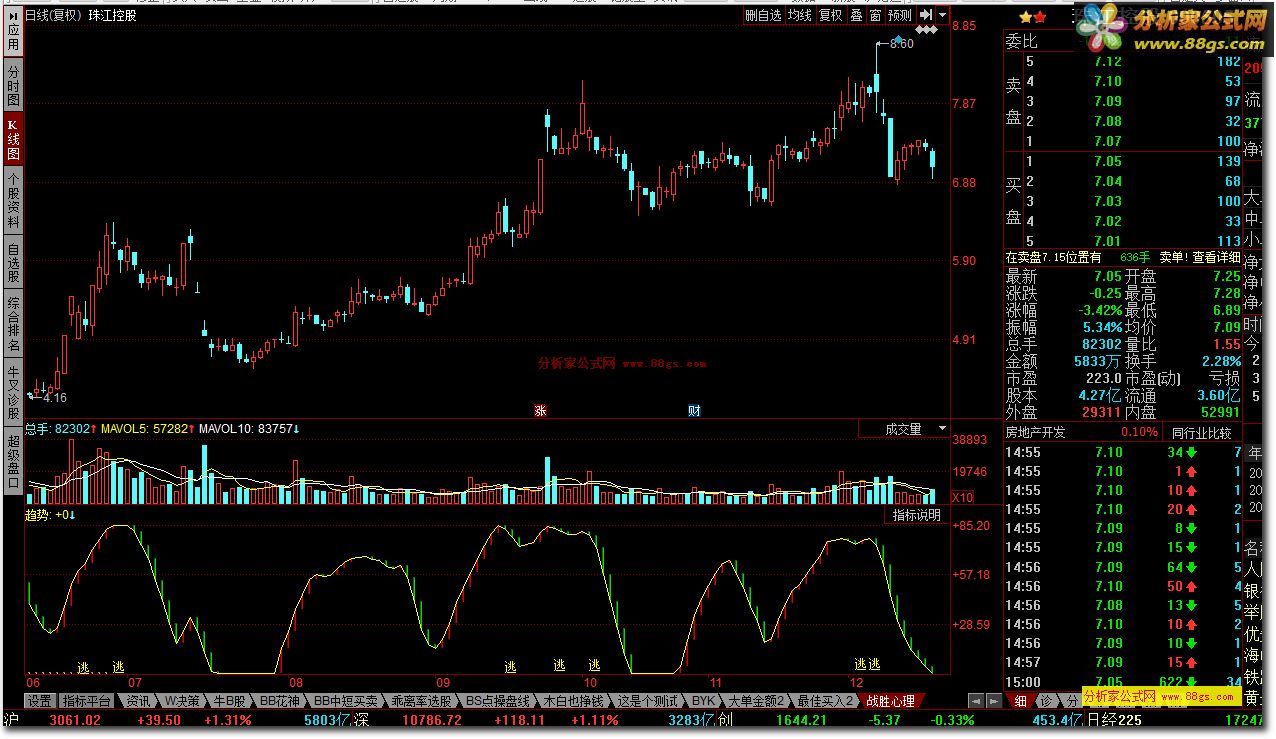Image resolution: width=1276 pixels, height=739 pixels.
Task: Select the 指标平台 indicator tab
Action: tap(87, 701)
